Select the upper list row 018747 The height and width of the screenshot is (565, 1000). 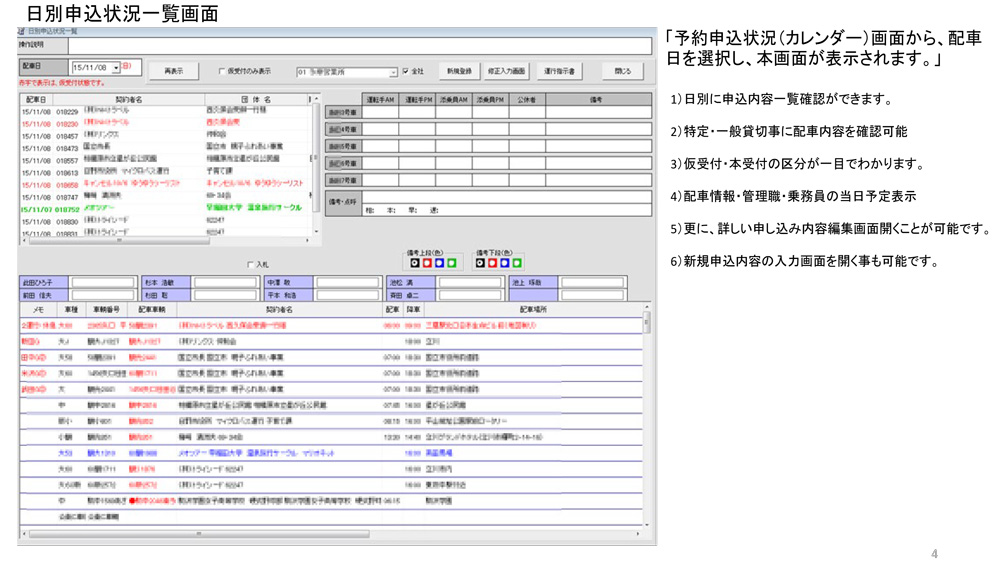[x=166, y=197]
